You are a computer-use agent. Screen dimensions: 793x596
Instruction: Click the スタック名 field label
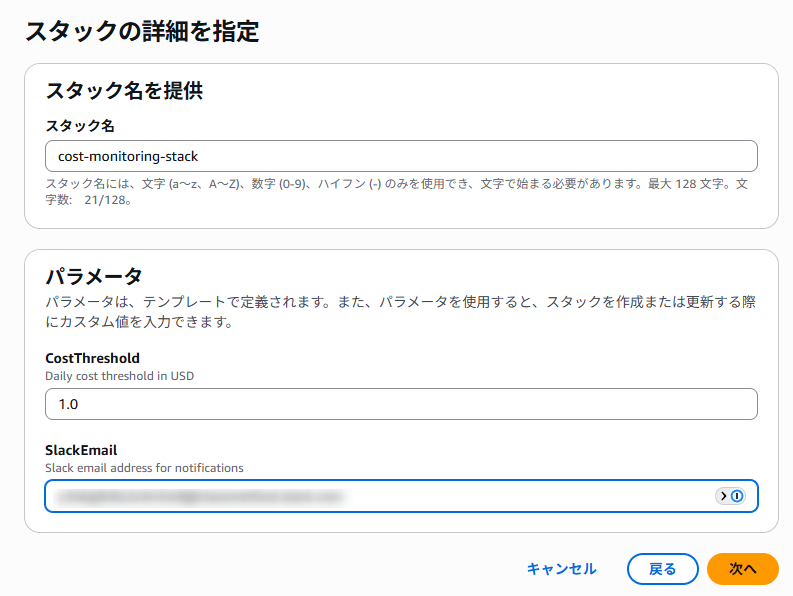[80, 127]
